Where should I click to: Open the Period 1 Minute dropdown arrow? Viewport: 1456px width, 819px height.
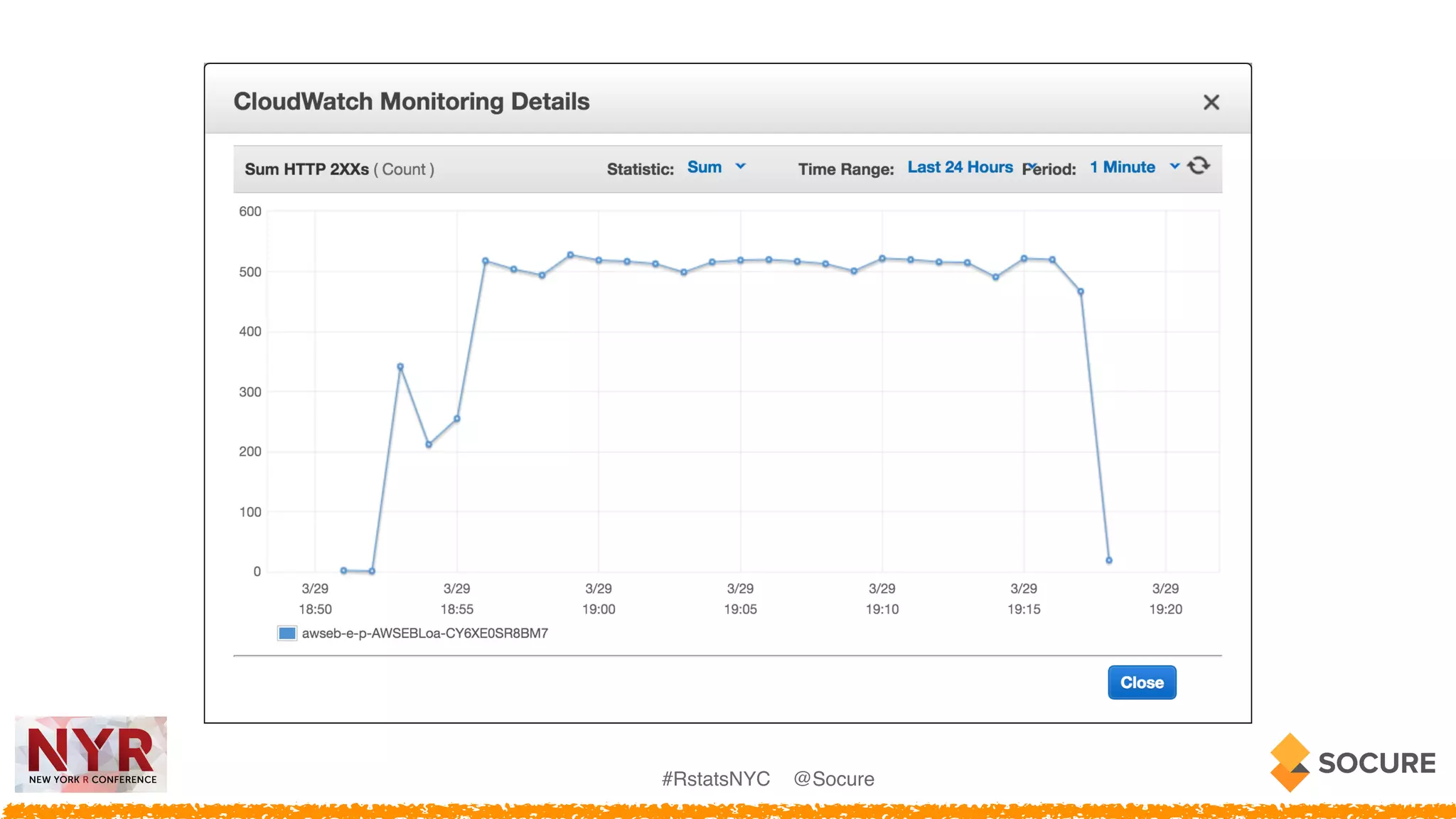tap(1174, 166)
